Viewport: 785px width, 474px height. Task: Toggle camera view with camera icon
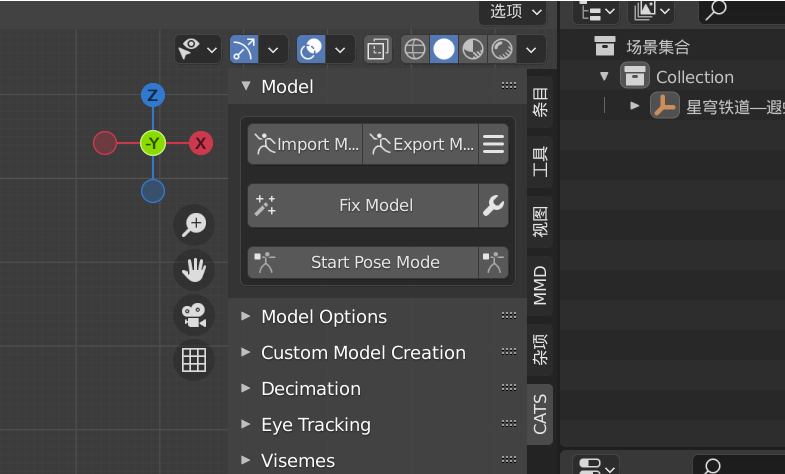(193, 314)
